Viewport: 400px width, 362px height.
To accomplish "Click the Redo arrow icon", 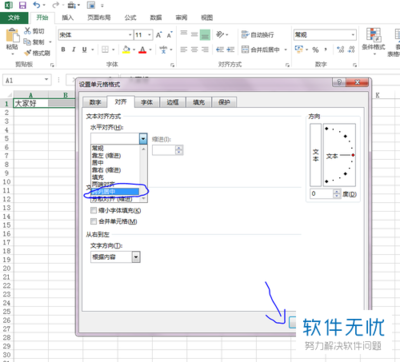I will (56, 5).
